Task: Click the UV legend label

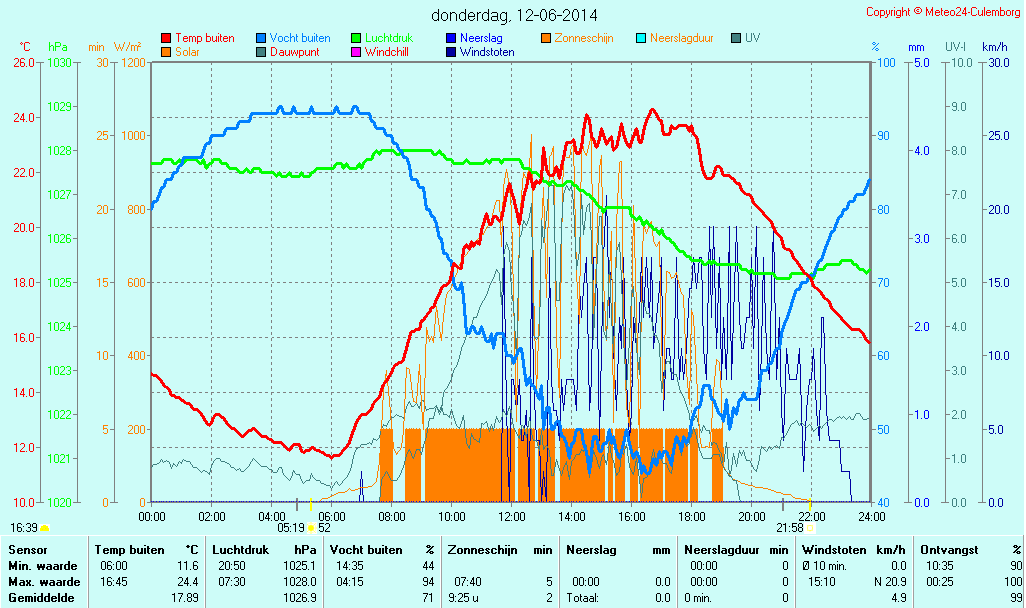Action: [752, 38]
